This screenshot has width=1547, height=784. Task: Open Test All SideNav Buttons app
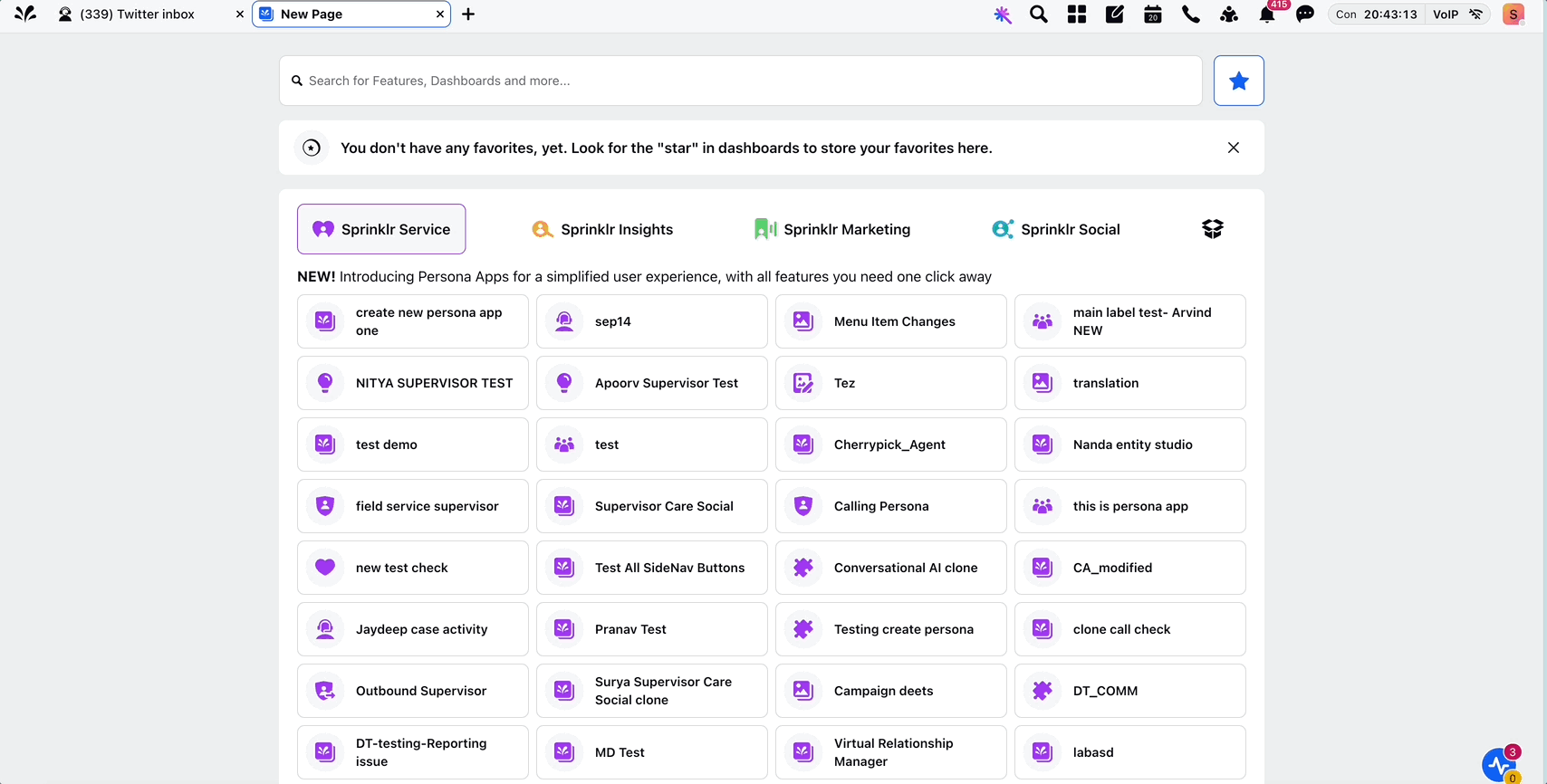pos(651,568)
